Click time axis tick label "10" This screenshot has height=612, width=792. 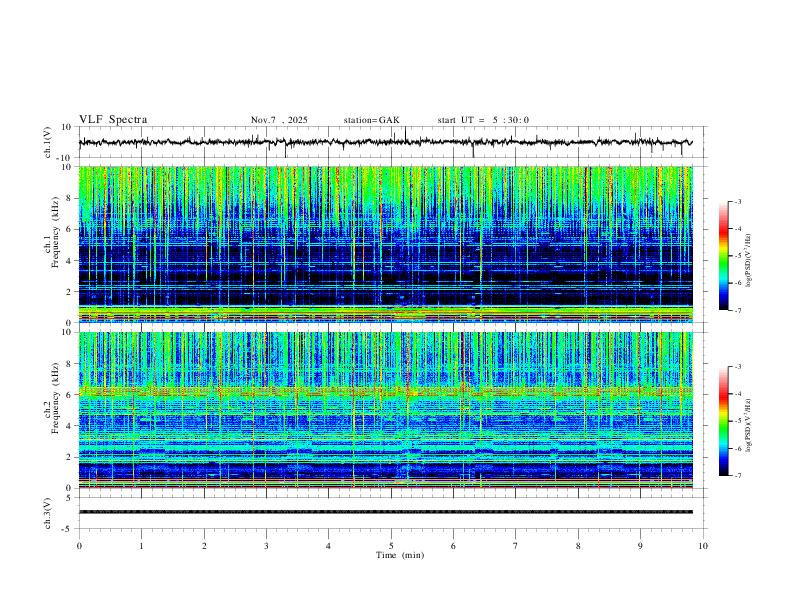(703, 546)
